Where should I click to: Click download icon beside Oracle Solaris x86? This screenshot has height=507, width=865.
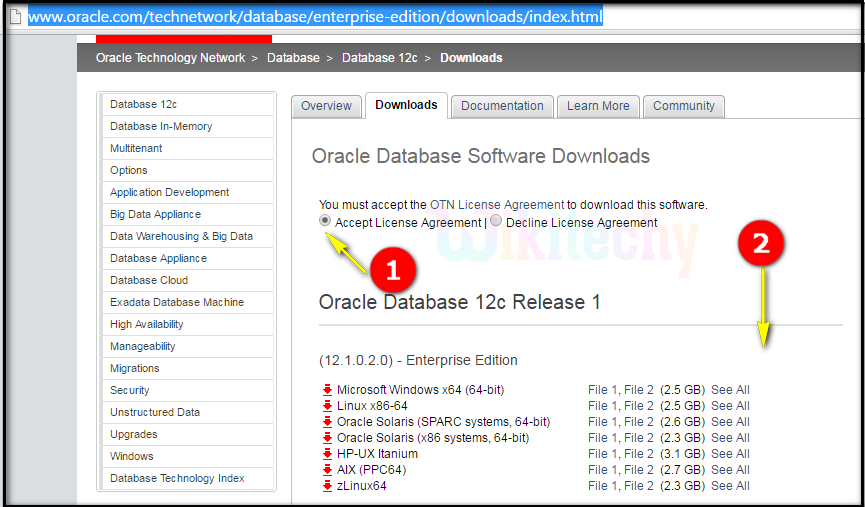(x=327, y=438)
